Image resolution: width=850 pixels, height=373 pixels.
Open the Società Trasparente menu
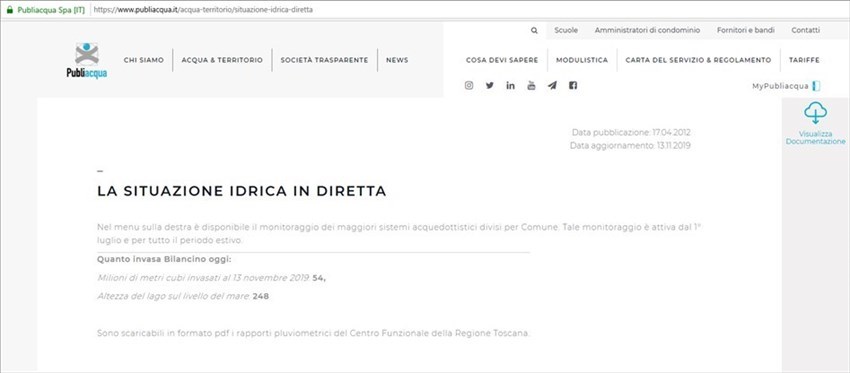(324, 60)
